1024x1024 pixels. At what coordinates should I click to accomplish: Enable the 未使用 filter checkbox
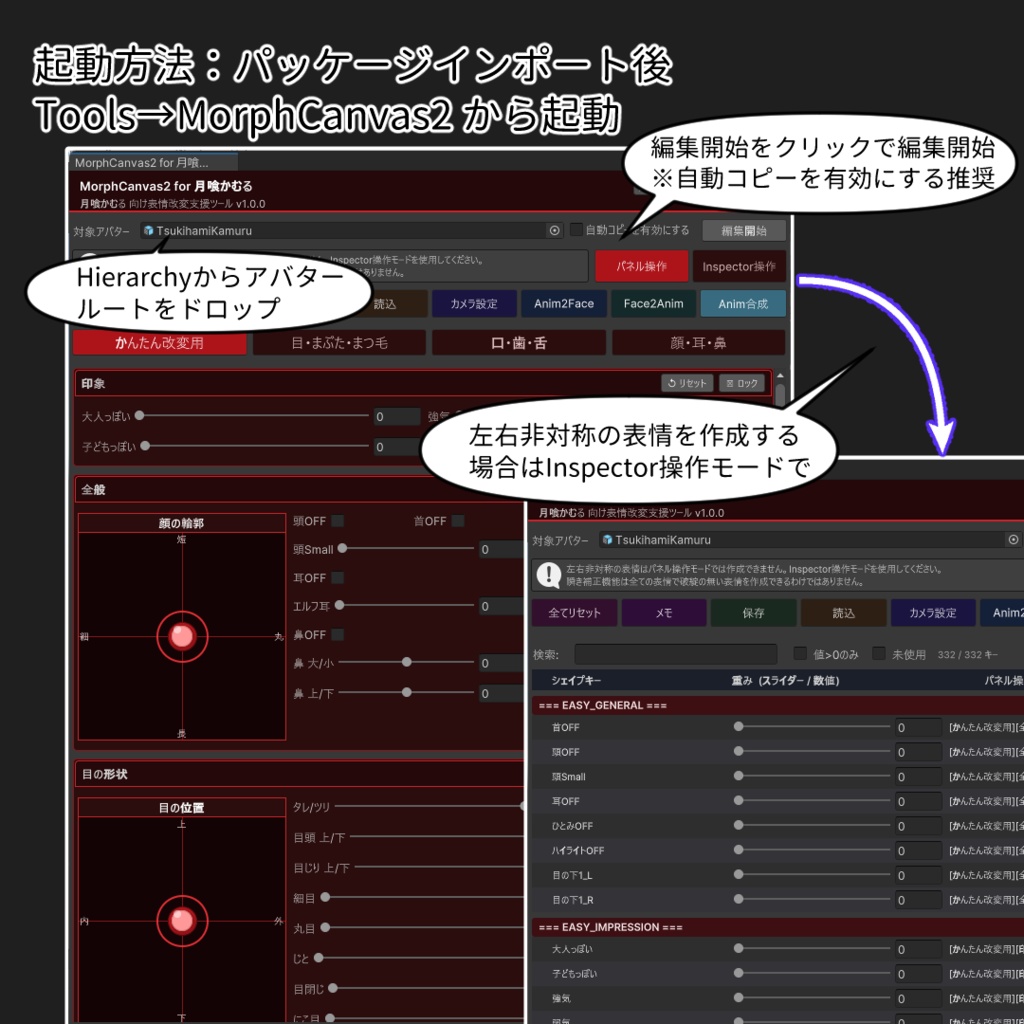[879, 653]
